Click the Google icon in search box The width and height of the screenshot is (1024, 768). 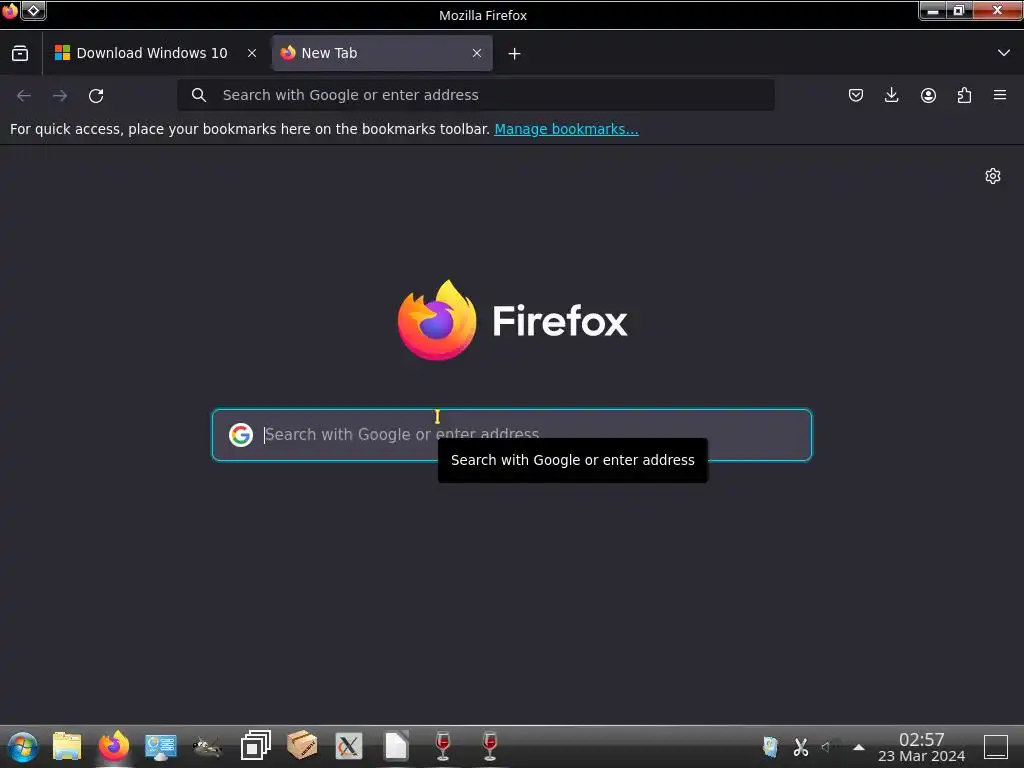click(241, 435)
